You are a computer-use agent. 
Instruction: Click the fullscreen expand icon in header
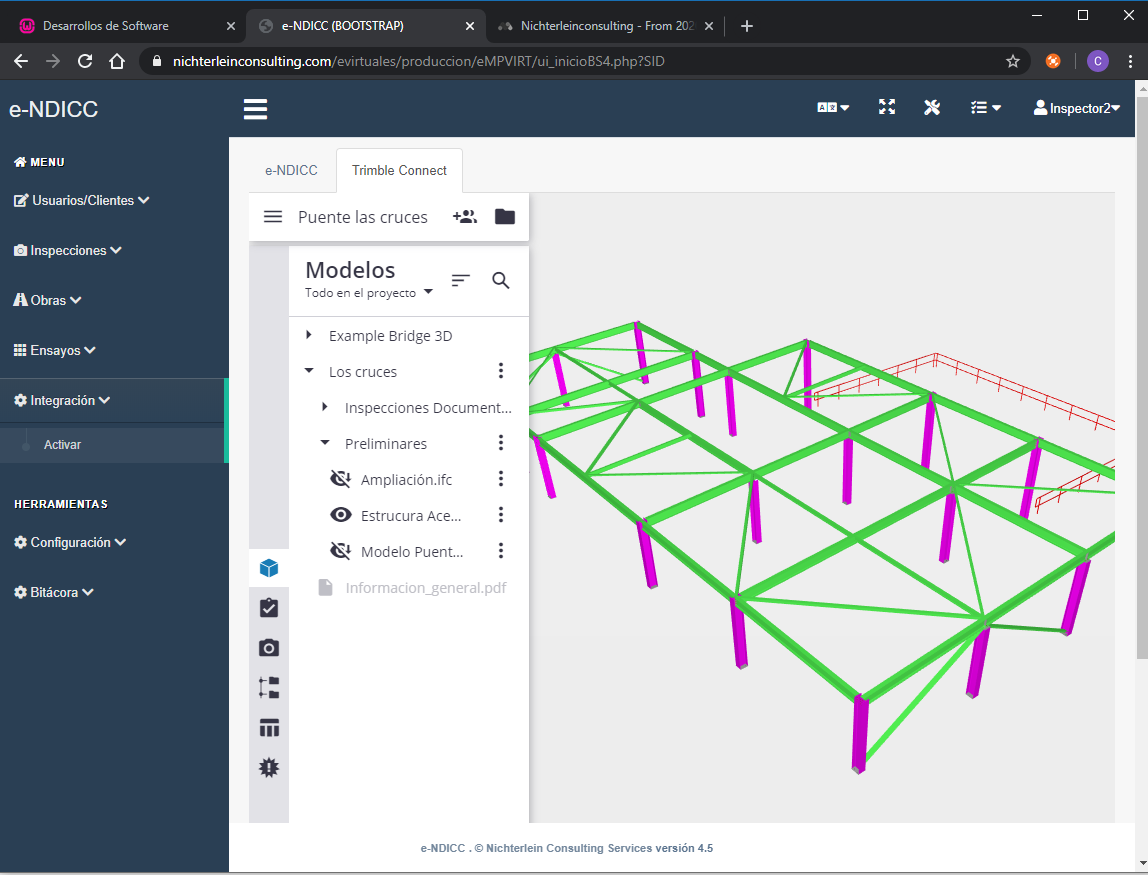tap(887, 108)
